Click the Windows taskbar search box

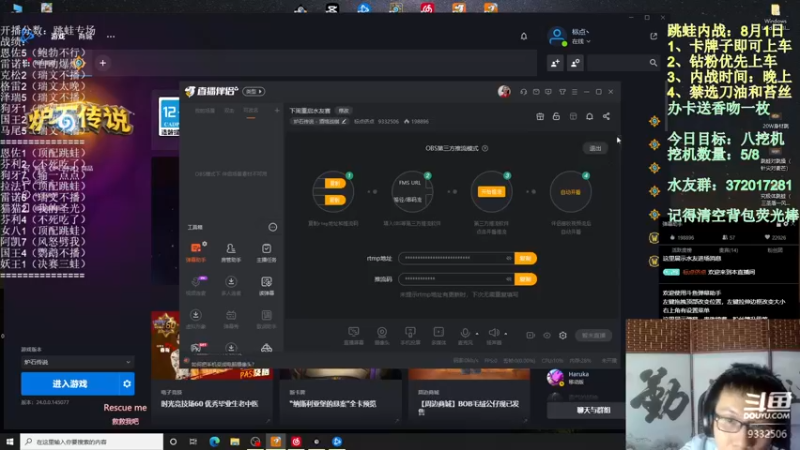click(92, 441)
